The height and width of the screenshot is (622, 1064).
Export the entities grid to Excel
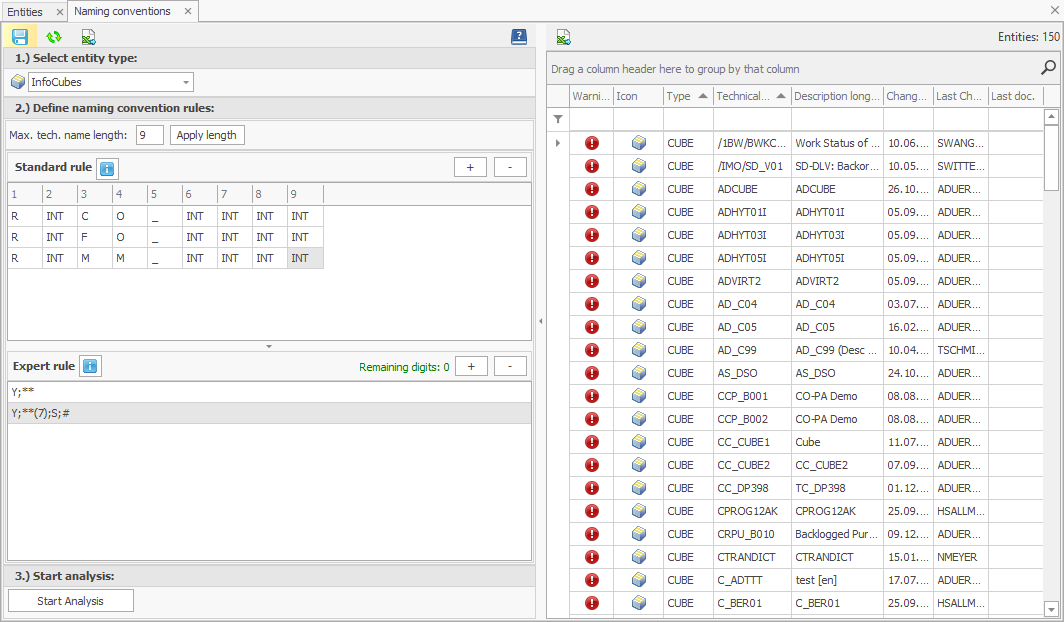[562, 36]
